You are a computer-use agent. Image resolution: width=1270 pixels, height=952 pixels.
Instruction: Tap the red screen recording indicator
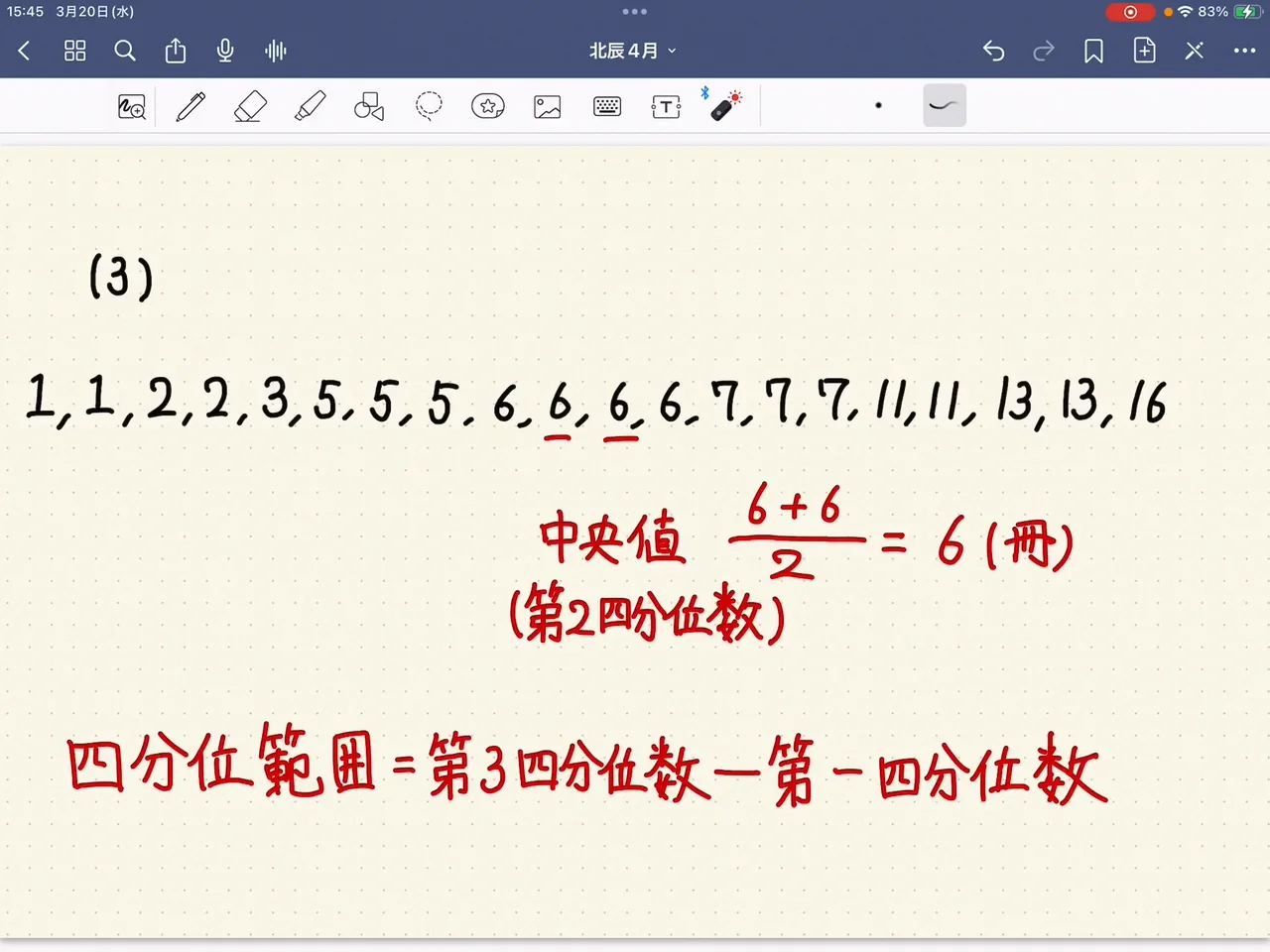pos(1130,12)
